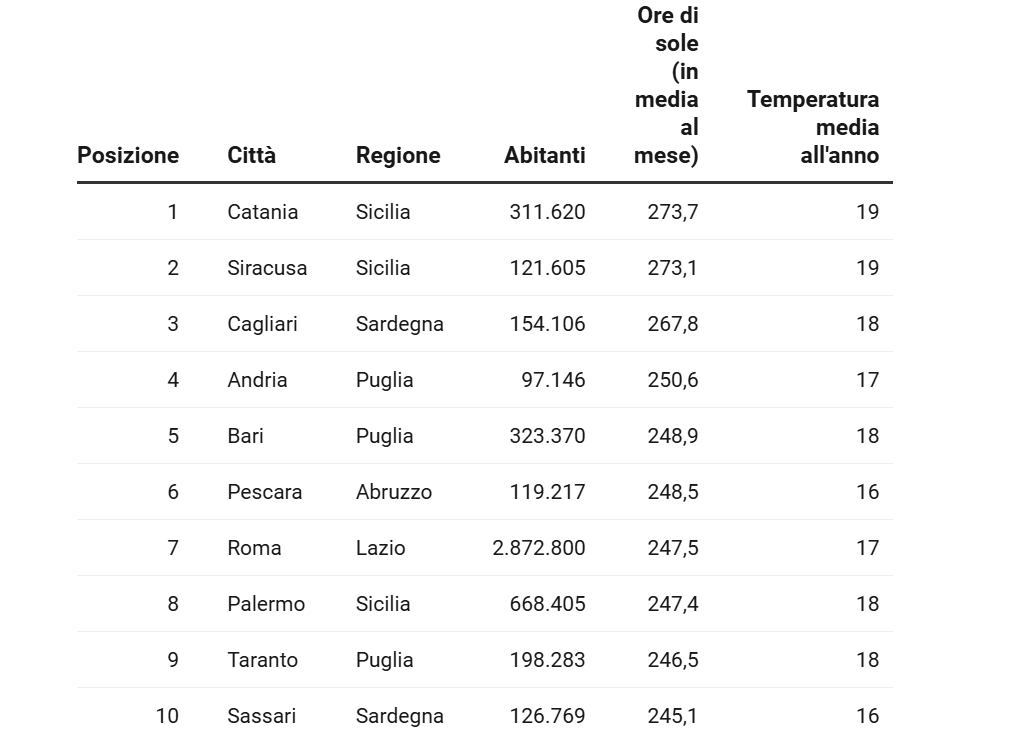Select the Catania city cell
1027x733 pixels.
click(263, 212)
